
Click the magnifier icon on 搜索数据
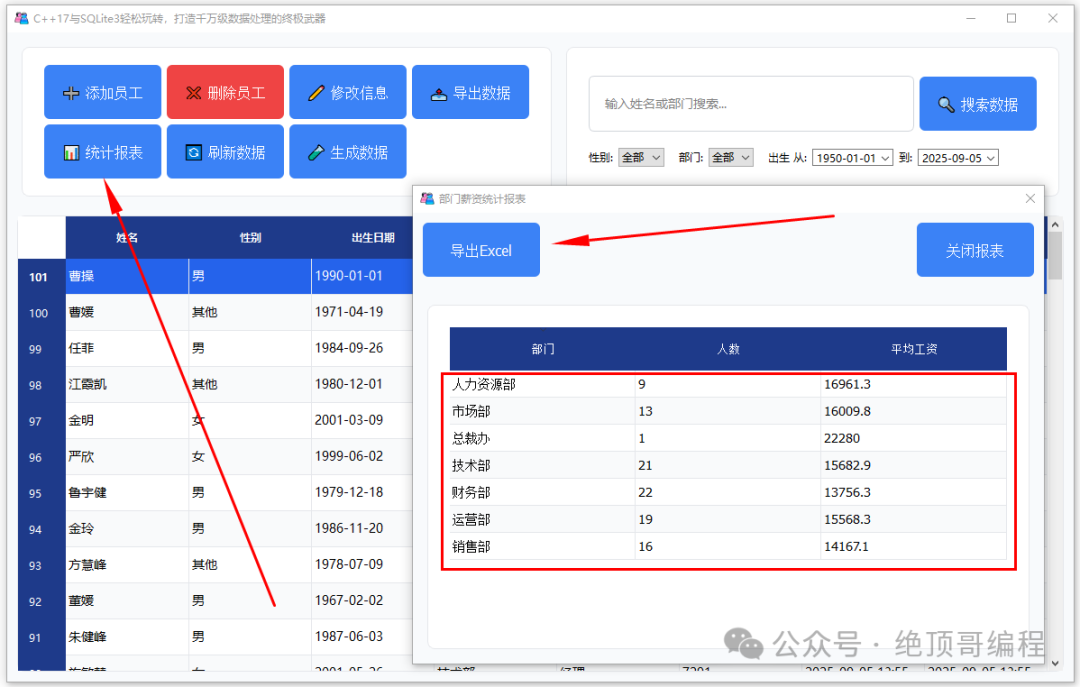[x=946, y=104]
